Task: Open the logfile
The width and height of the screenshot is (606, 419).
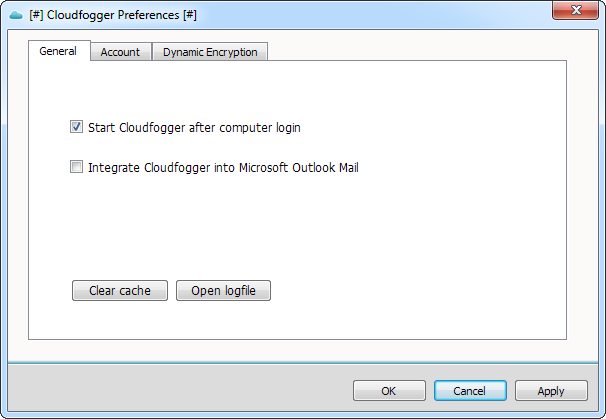Action: [x=223, y=290]
